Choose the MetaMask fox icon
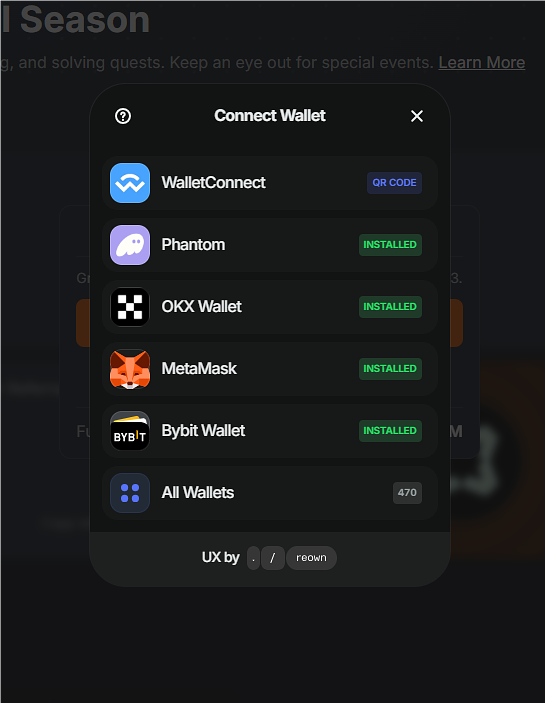 (x=130, y=369)
